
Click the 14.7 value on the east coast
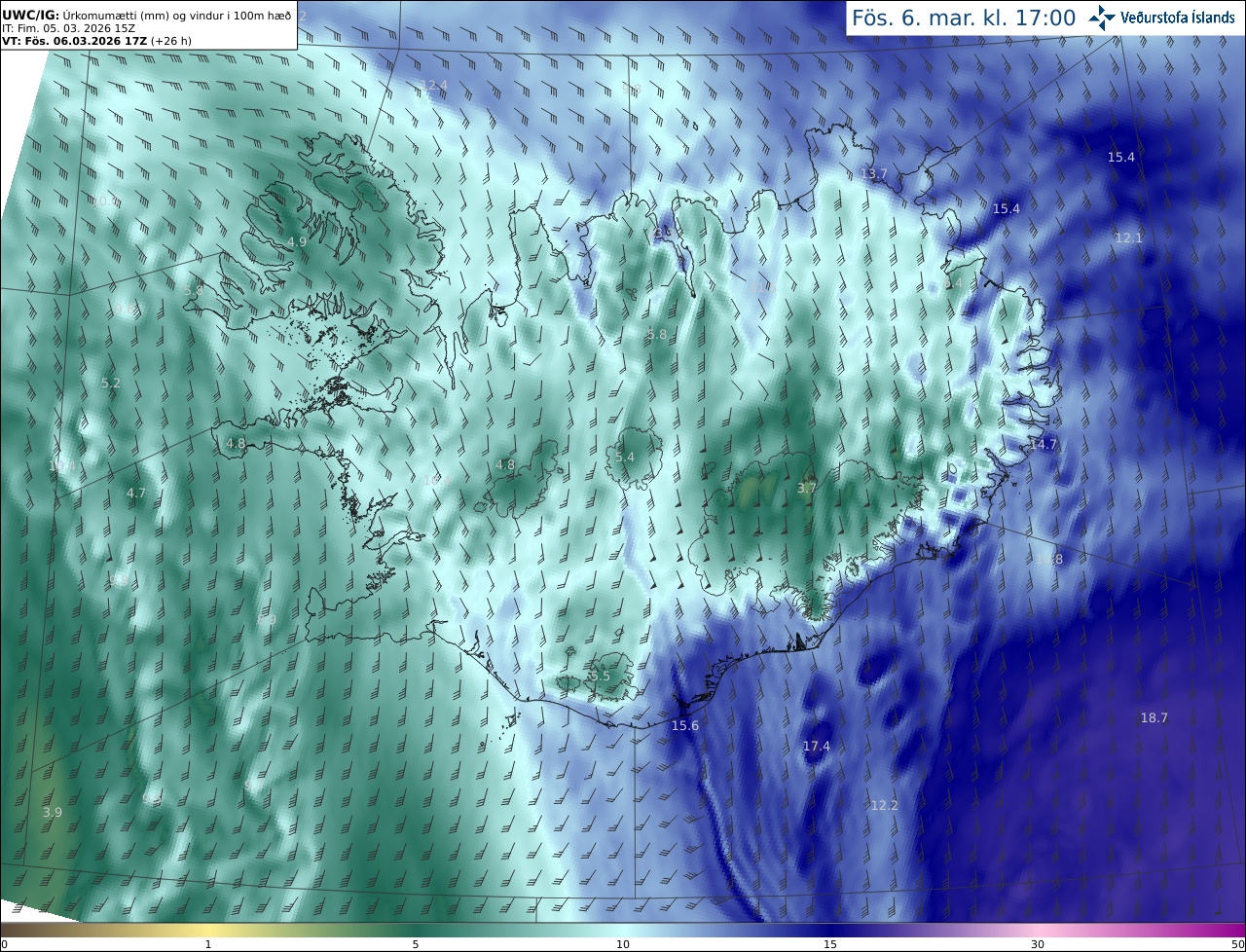(1043, 444)
